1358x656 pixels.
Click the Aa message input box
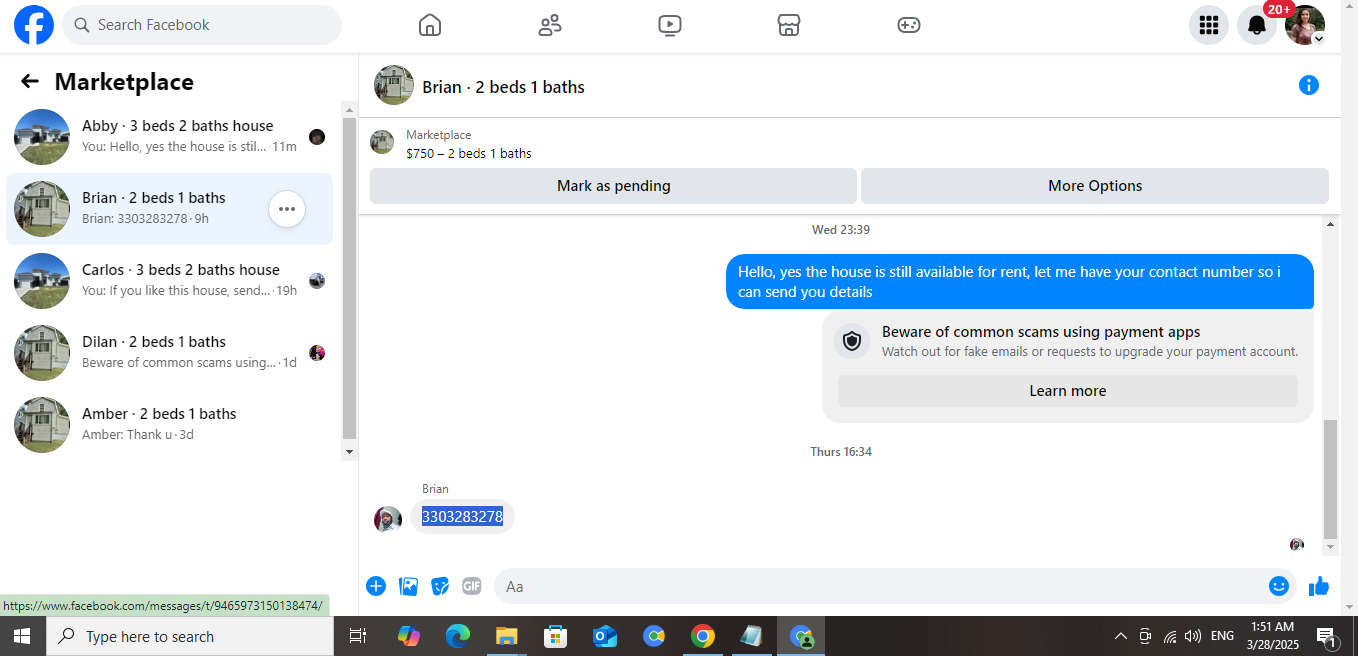tap(880, 586)
